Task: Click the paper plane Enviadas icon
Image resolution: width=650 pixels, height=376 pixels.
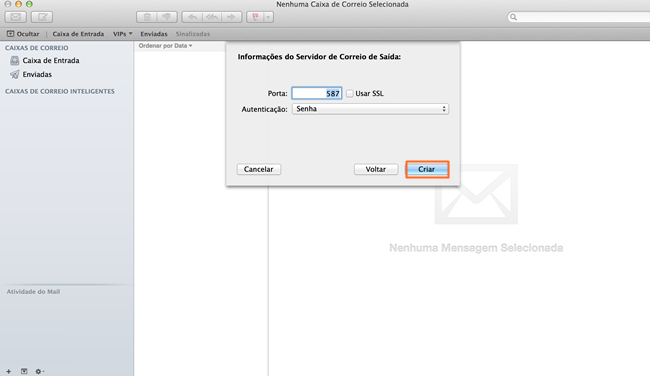Action: click(x=15, y=75)
